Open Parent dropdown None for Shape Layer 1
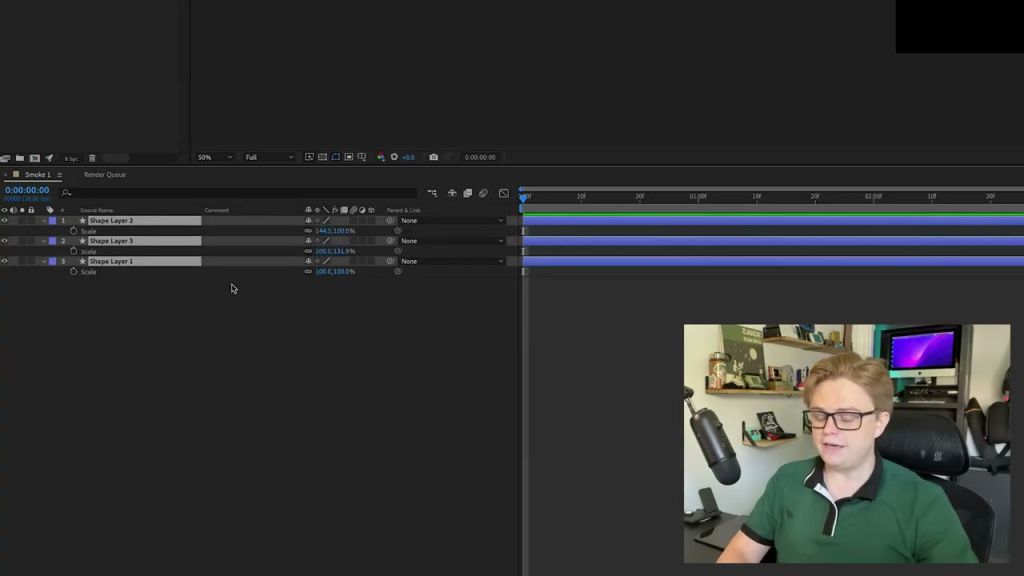Image resolution: width=1024 pixels, height=576 pixels. click(x=453, y=261)
